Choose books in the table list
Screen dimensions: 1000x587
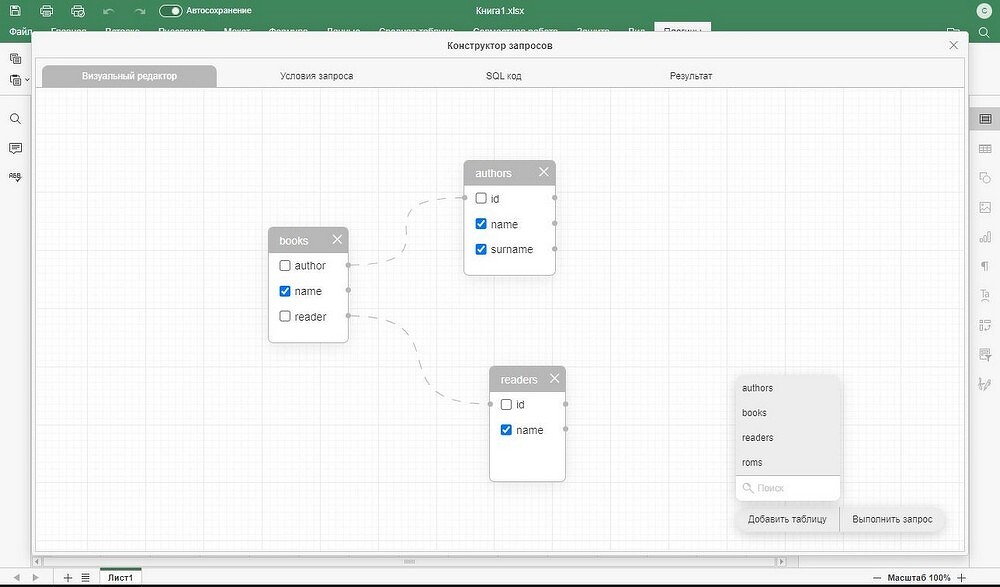coord(755,412)
